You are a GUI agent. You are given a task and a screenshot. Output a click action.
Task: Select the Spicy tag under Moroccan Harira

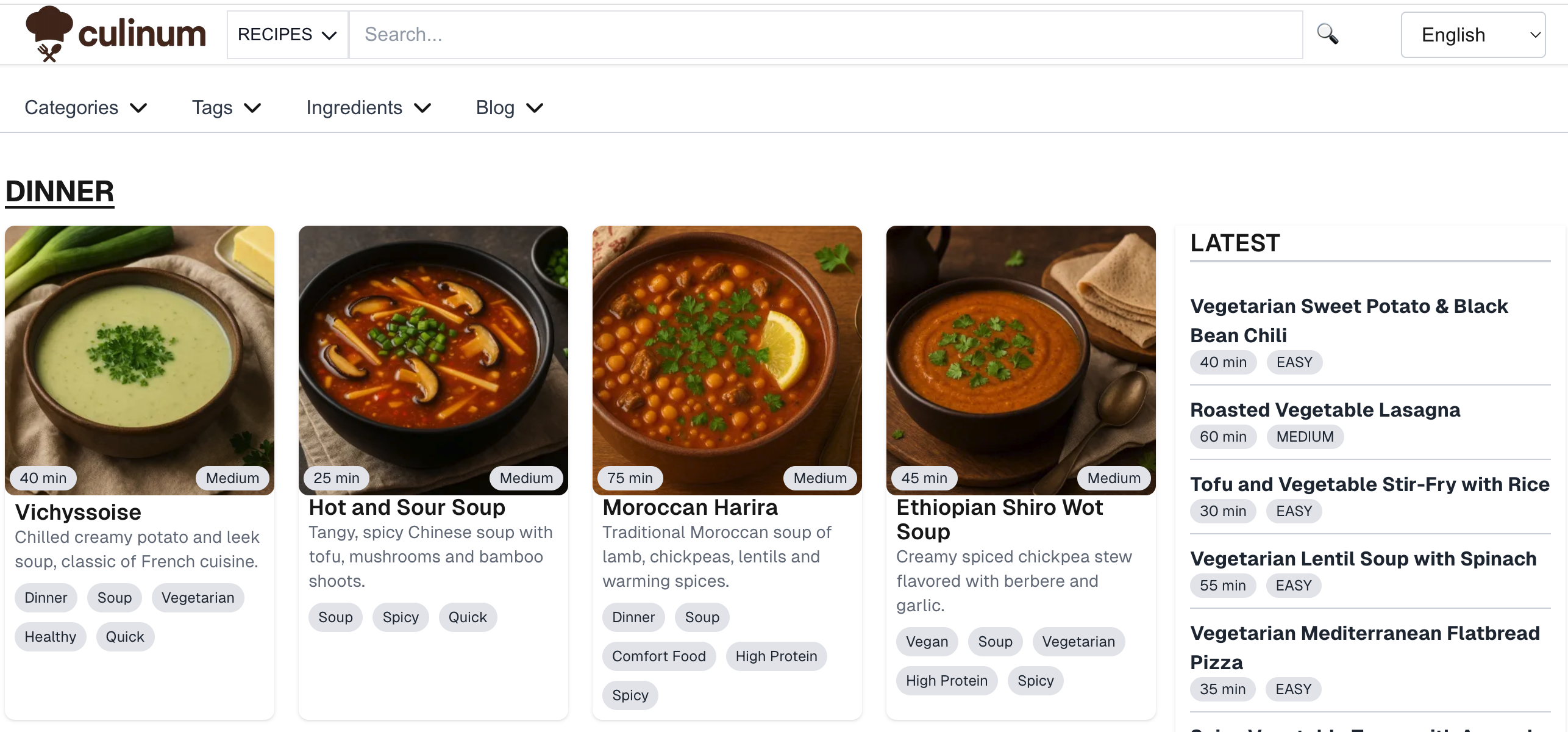630,695
